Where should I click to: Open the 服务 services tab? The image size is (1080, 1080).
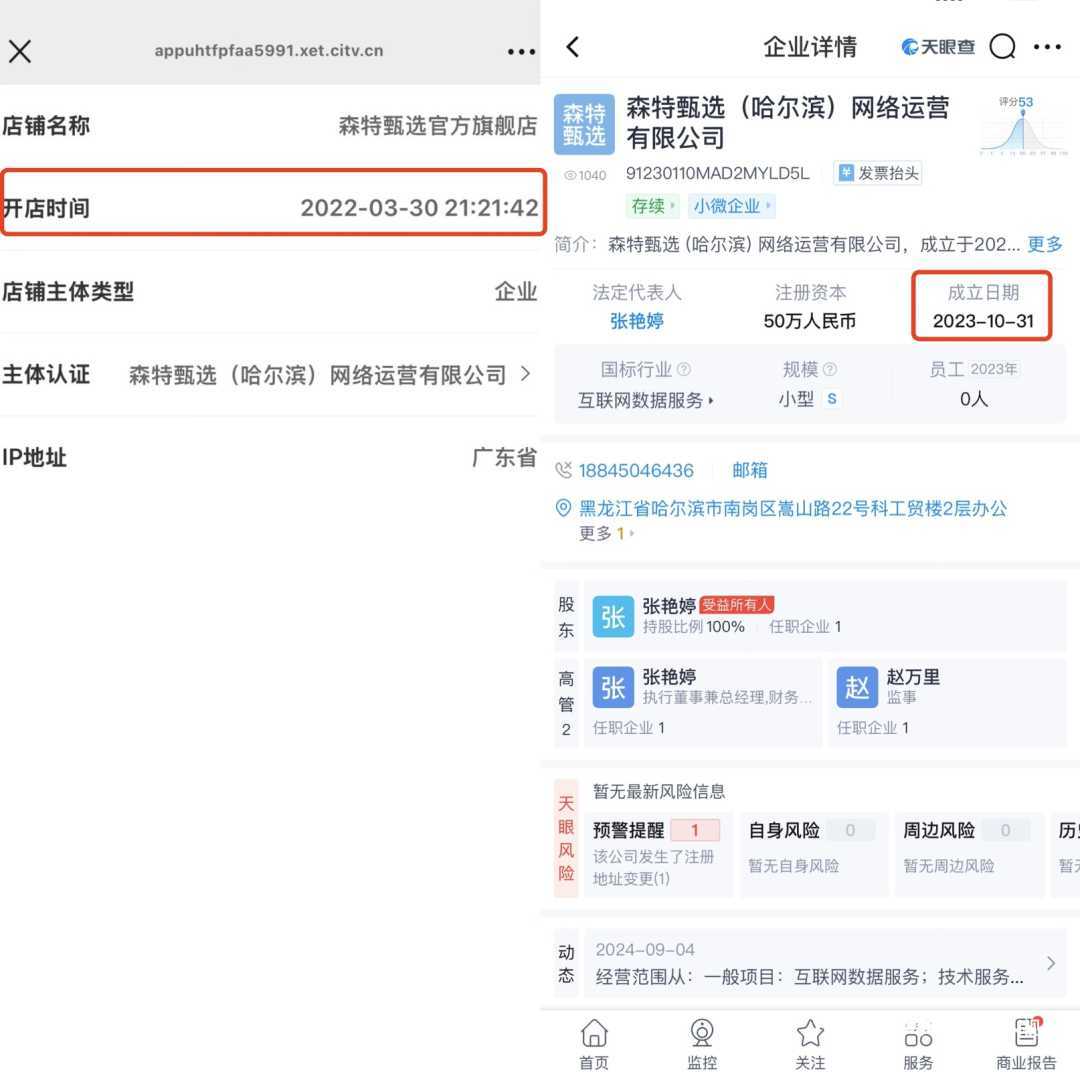click(x=918, y=1044)
